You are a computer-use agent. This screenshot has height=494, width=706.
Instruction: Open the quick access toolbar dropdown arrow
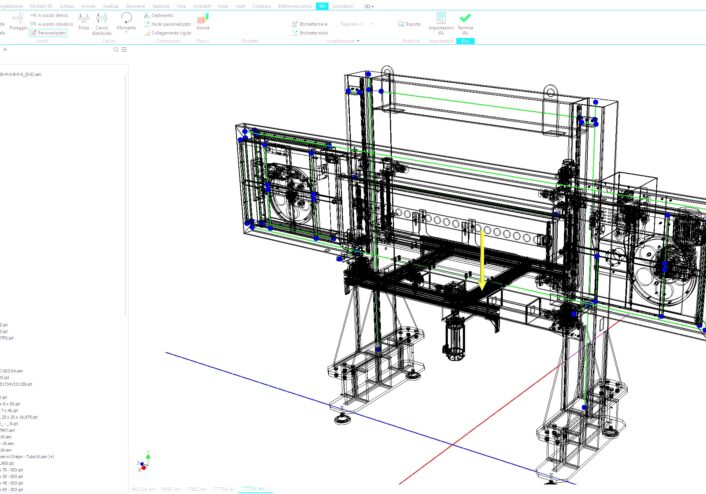(371, 6)
